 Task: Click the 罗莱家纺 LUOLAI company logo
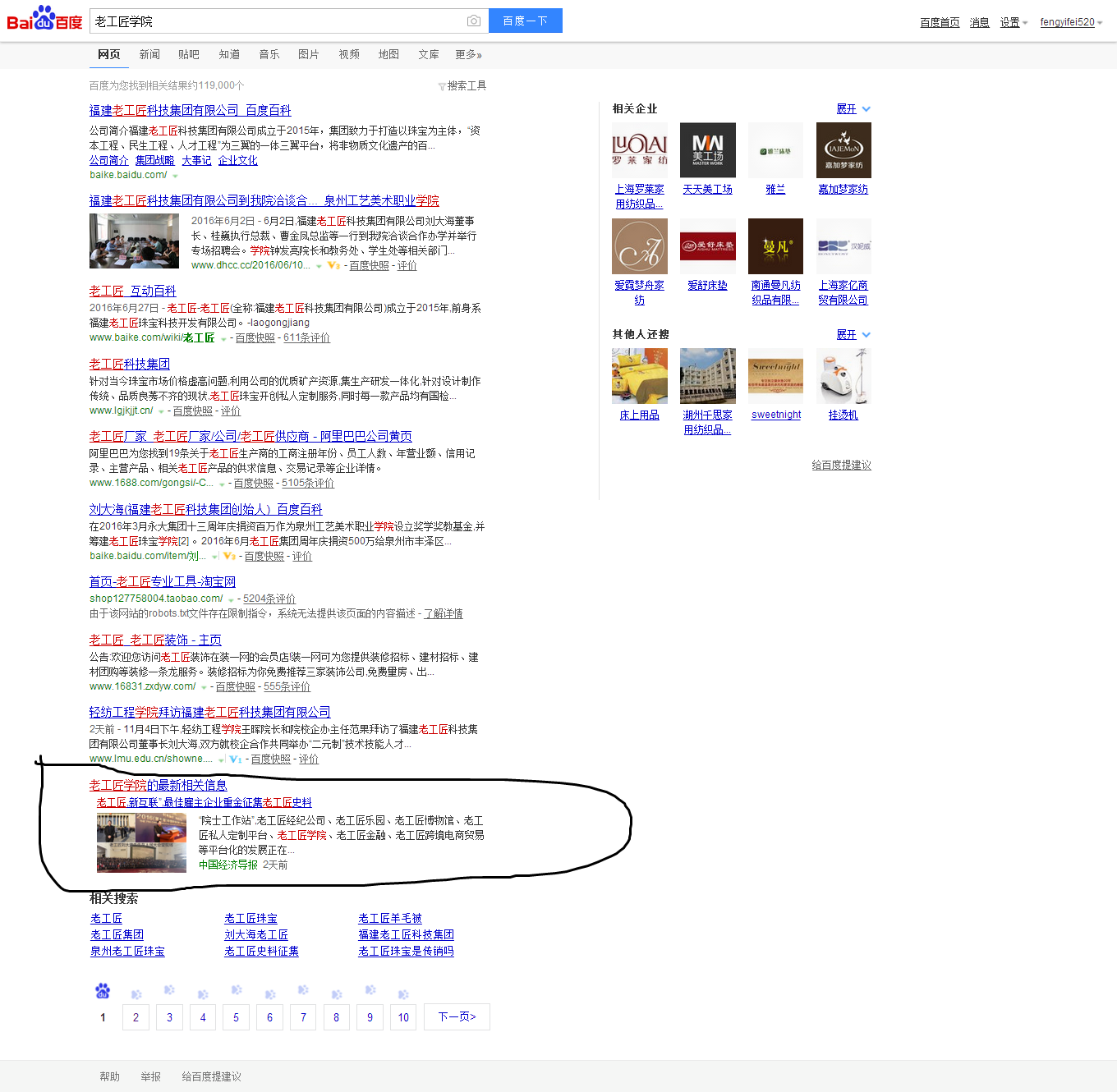pyautogui.click(x=639, y=150)
